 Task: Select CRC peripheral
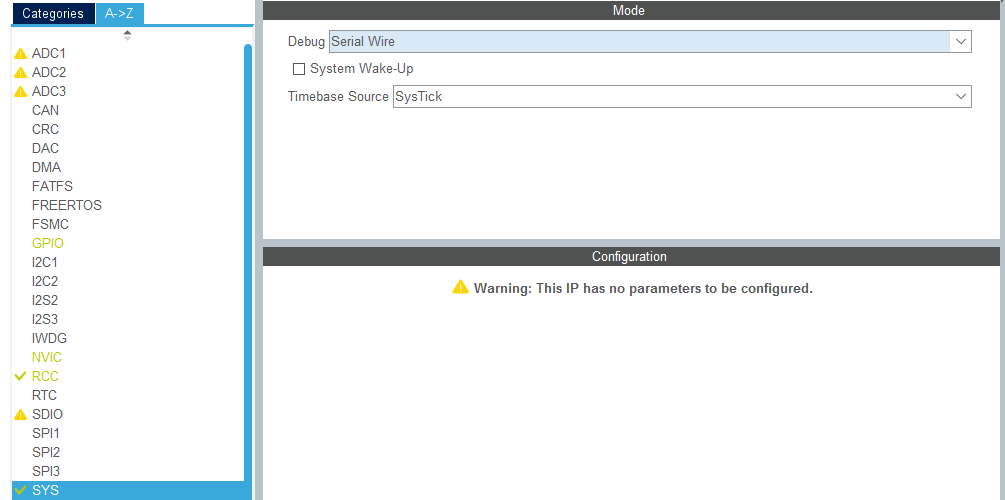[x=46, y=129]
